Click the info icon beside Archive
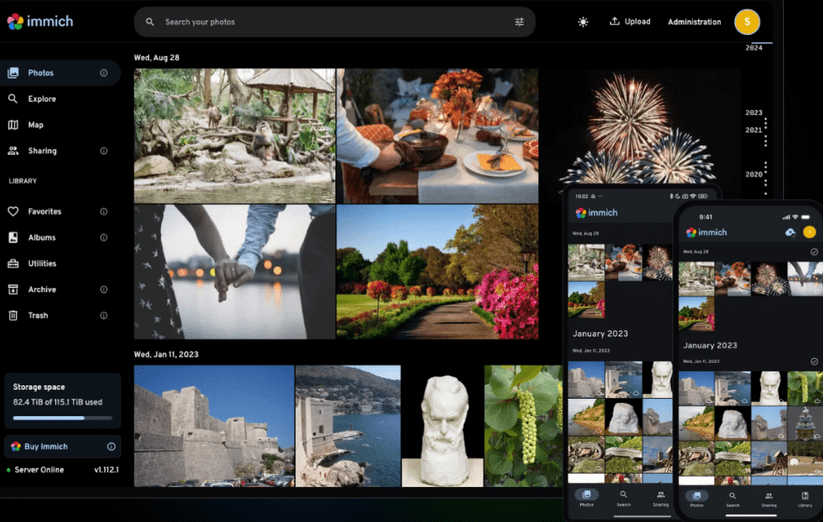This screenshot has width=824, height=522. [104, 290]
